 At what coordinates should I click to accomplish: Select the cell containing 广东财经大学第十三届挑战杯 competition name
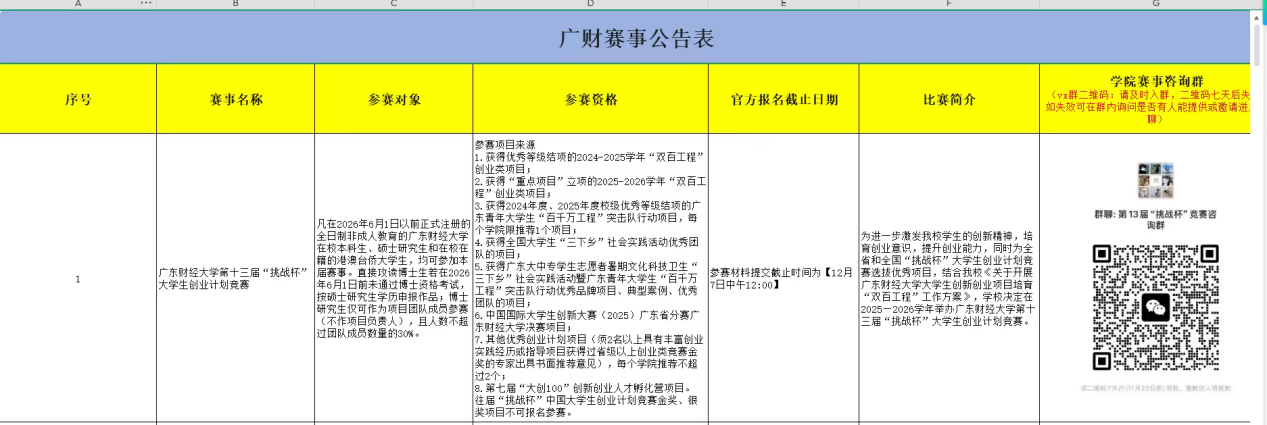tap(236, 278)
